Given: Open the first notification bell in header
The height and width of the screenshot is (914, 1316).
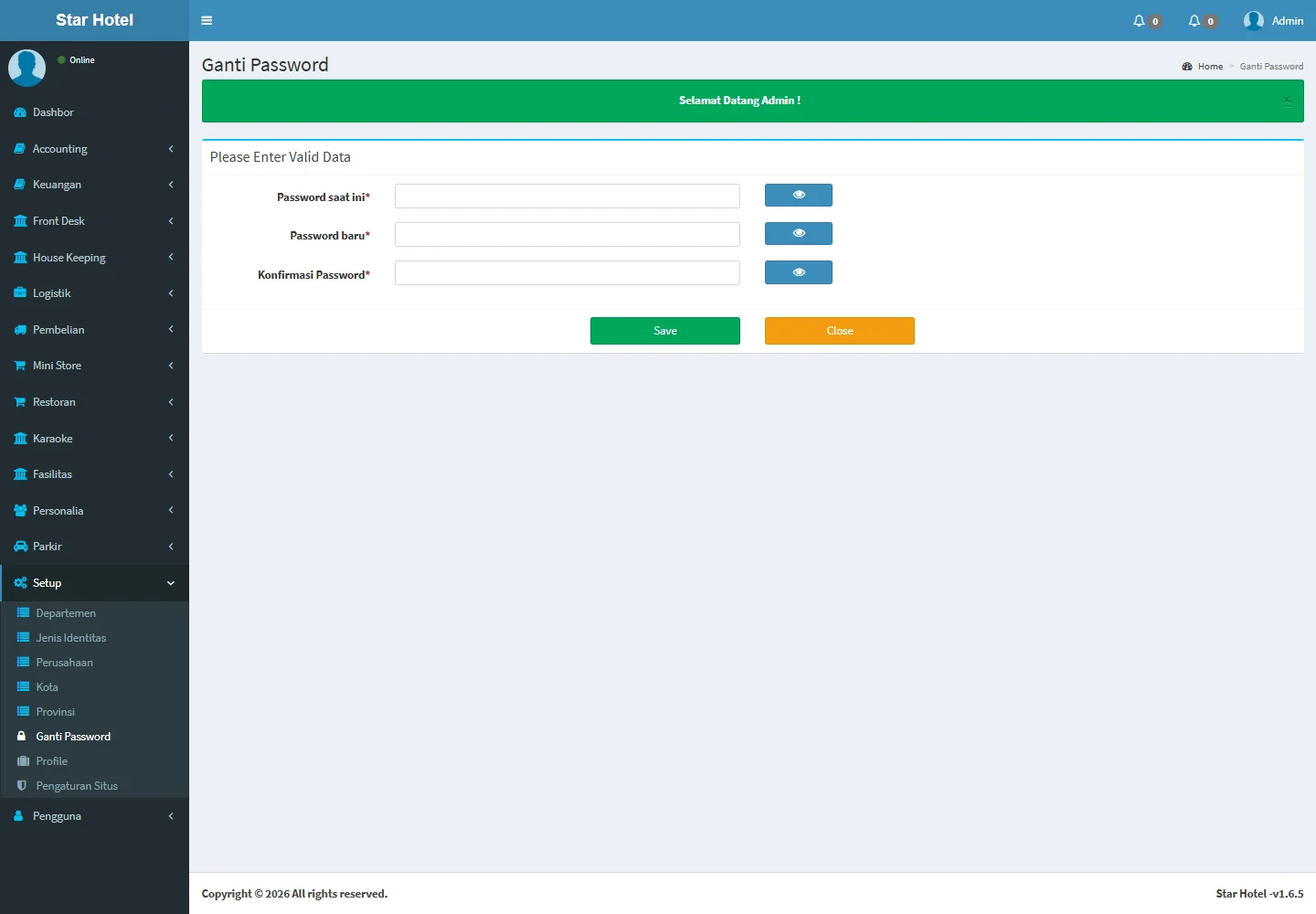Looking at the screenshot, I should (1139, 20).
